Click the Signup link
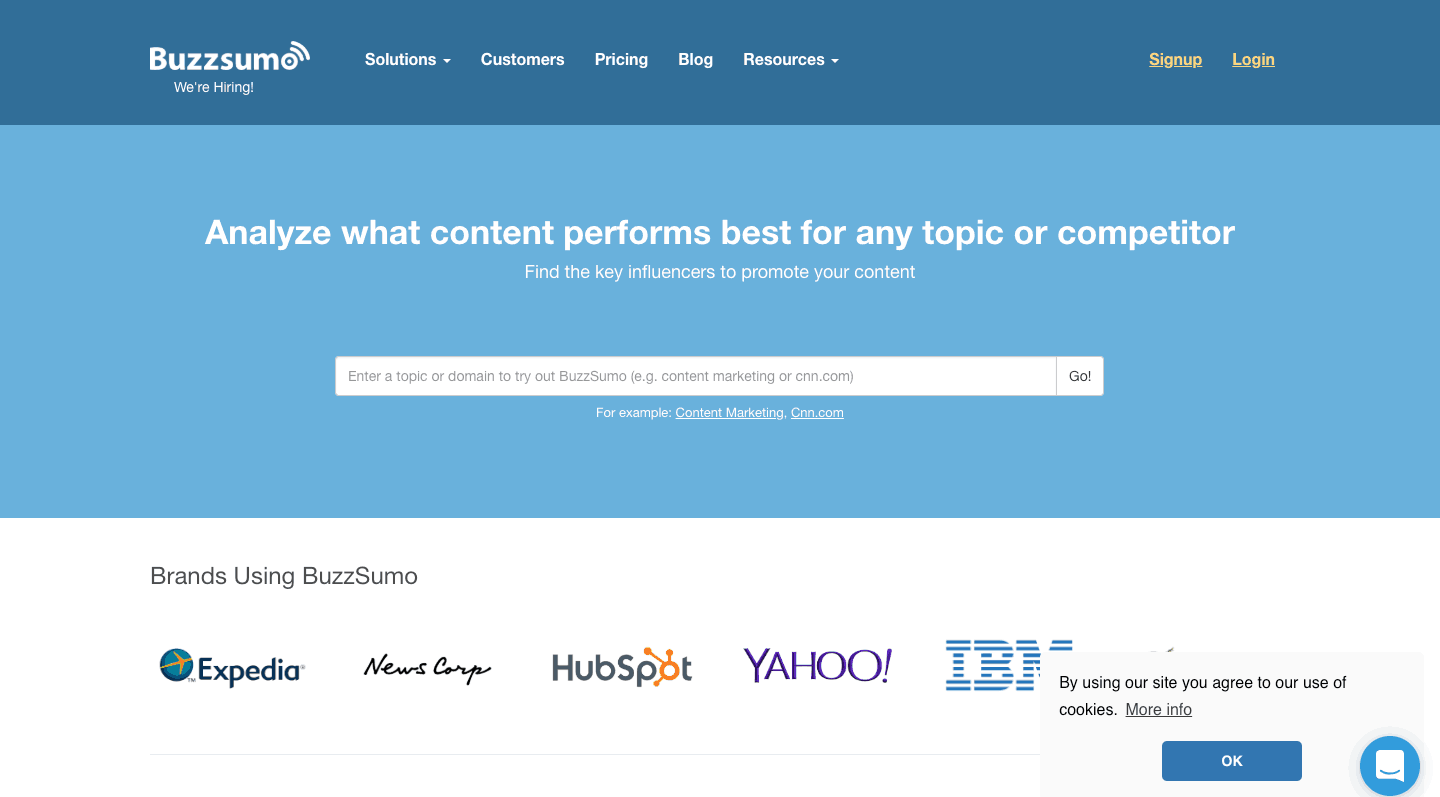The width and height of the screenshot is (1440, 797). (x=1175, y=60)
